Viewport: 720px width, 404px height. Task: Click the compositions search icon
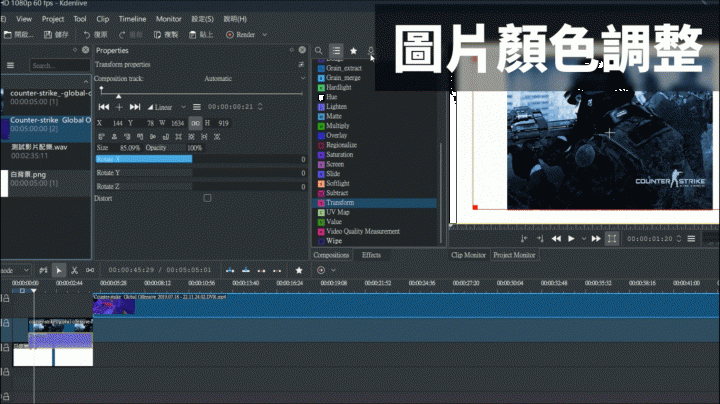[318, 50]
